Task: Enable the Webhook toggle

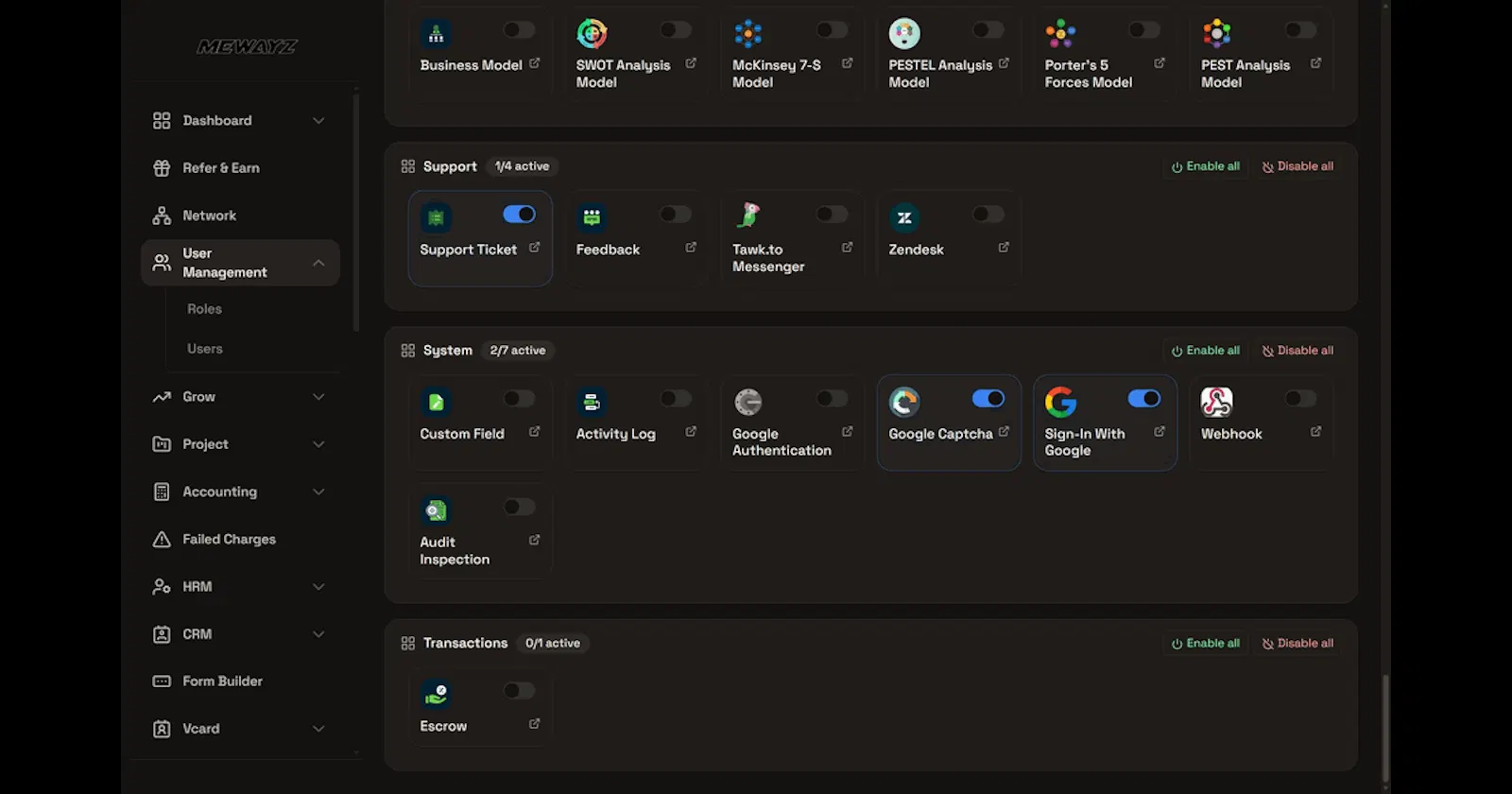Action: 1300,399
